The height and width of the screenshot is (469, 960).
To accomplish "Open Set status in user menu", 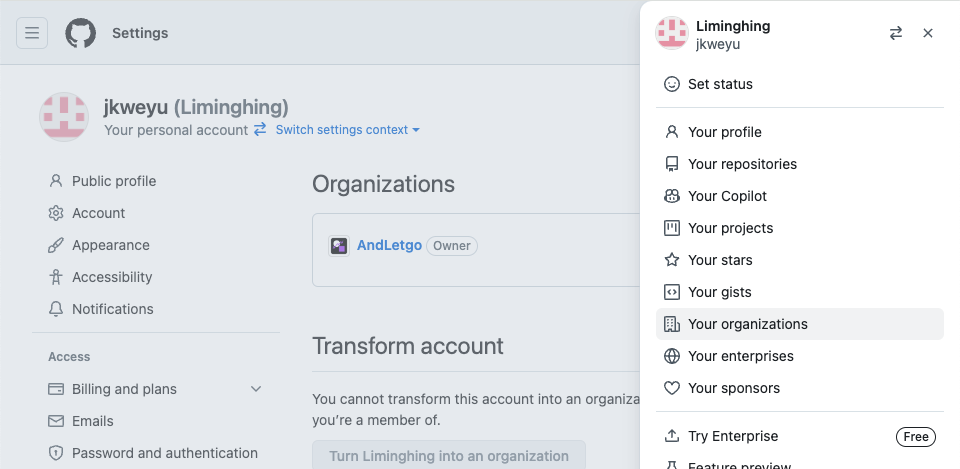I will [x=800, y=84].
